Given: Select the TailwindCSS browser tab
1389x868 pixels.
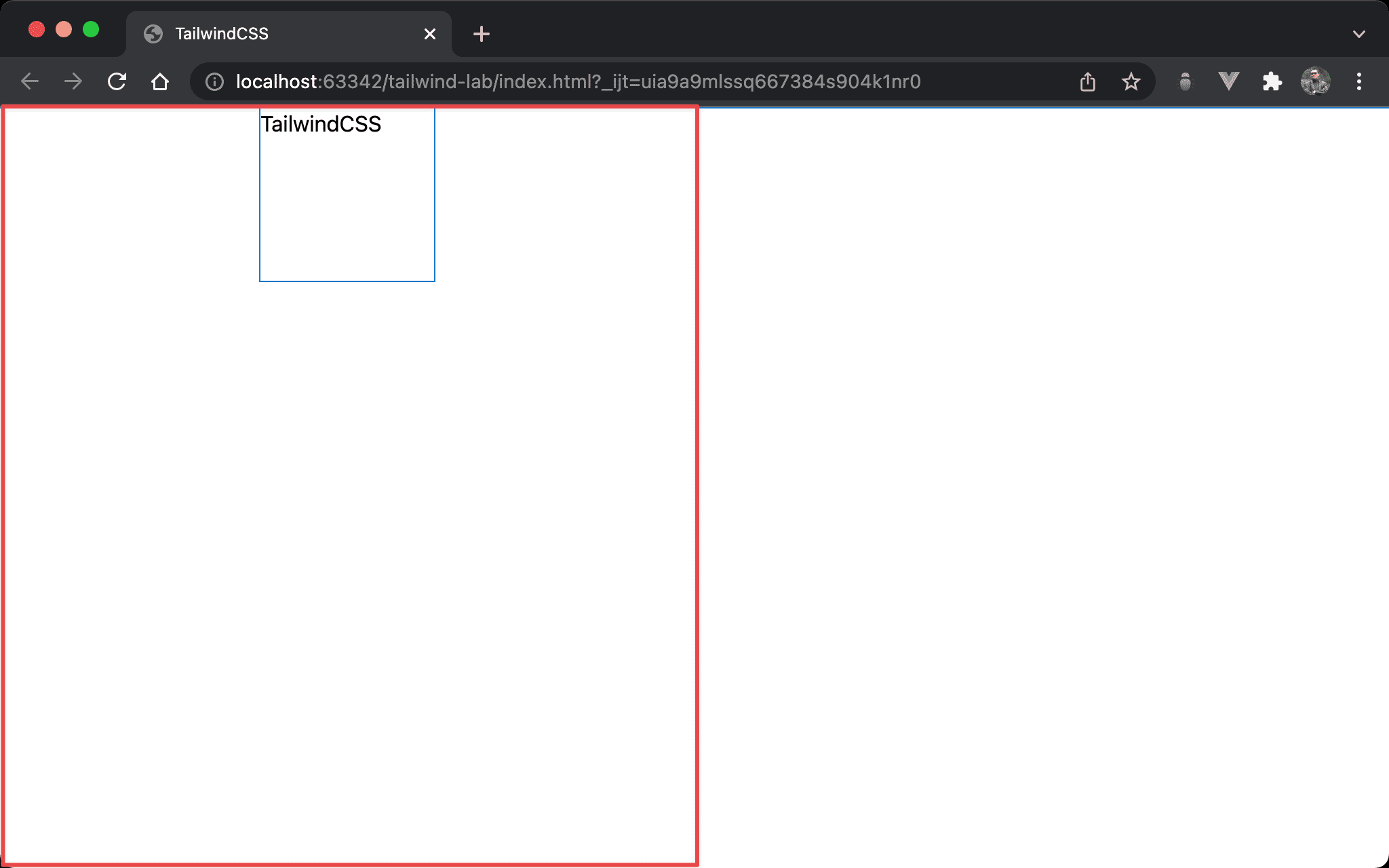Looking at the screenshot, I should pos(289,34).
